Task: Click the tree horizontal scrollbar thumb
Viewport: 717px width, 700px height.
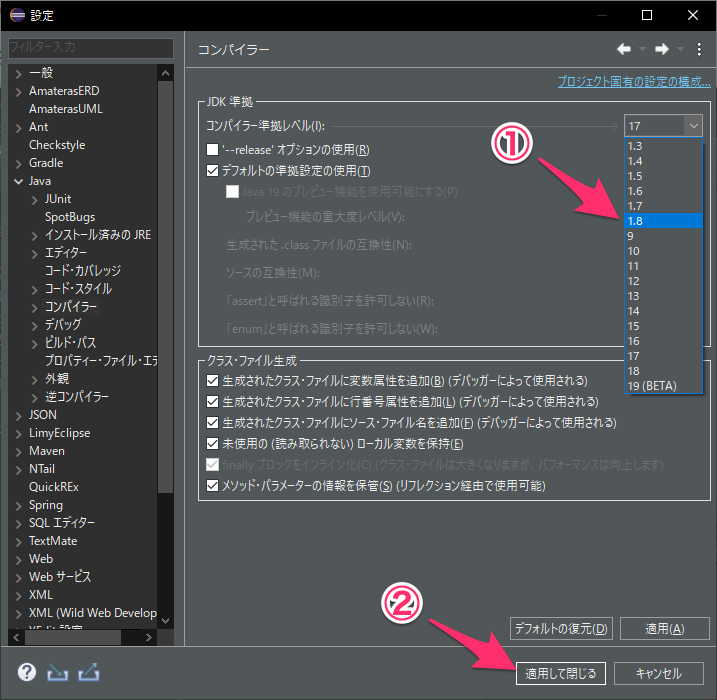Action: pos(73,637)
